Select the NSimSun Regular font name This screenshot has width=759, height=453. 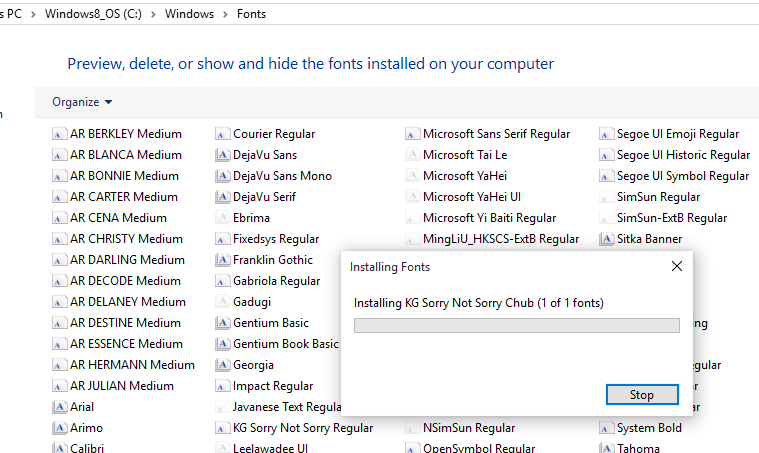tap(469, 428)
